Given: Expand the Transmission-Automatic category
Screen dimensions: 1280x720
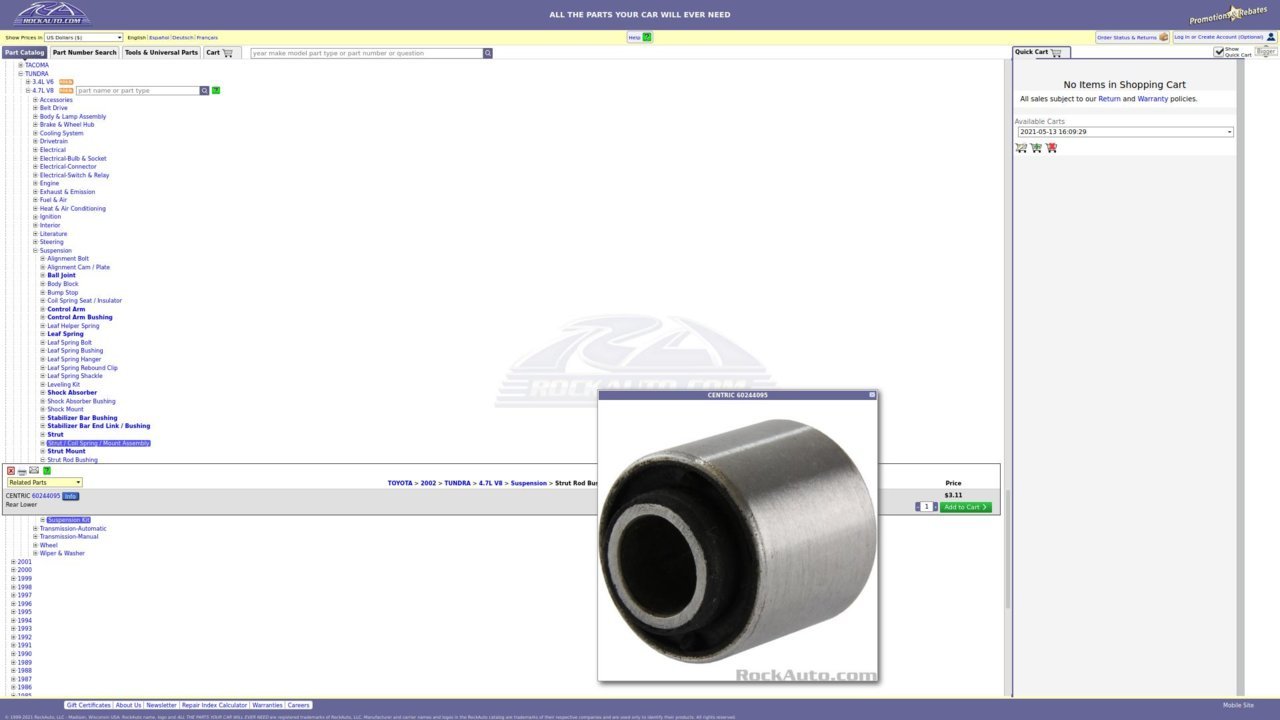Looking at the screenshot, I should pyautogui.click(x=35, y=528).
